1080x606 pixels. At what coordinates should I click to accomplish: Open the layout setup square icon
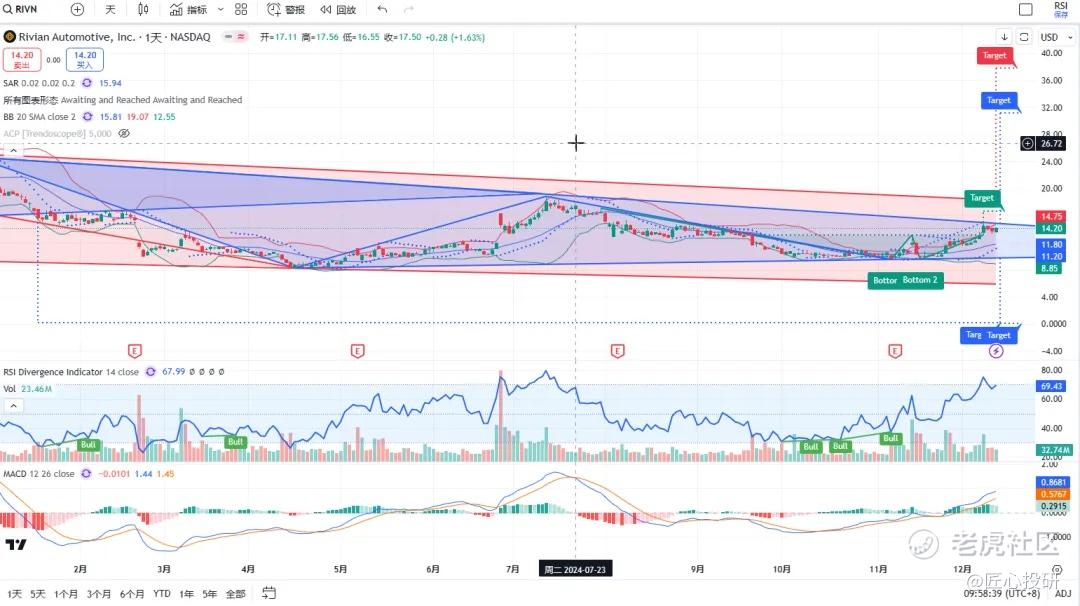(x=1026, y=10)
